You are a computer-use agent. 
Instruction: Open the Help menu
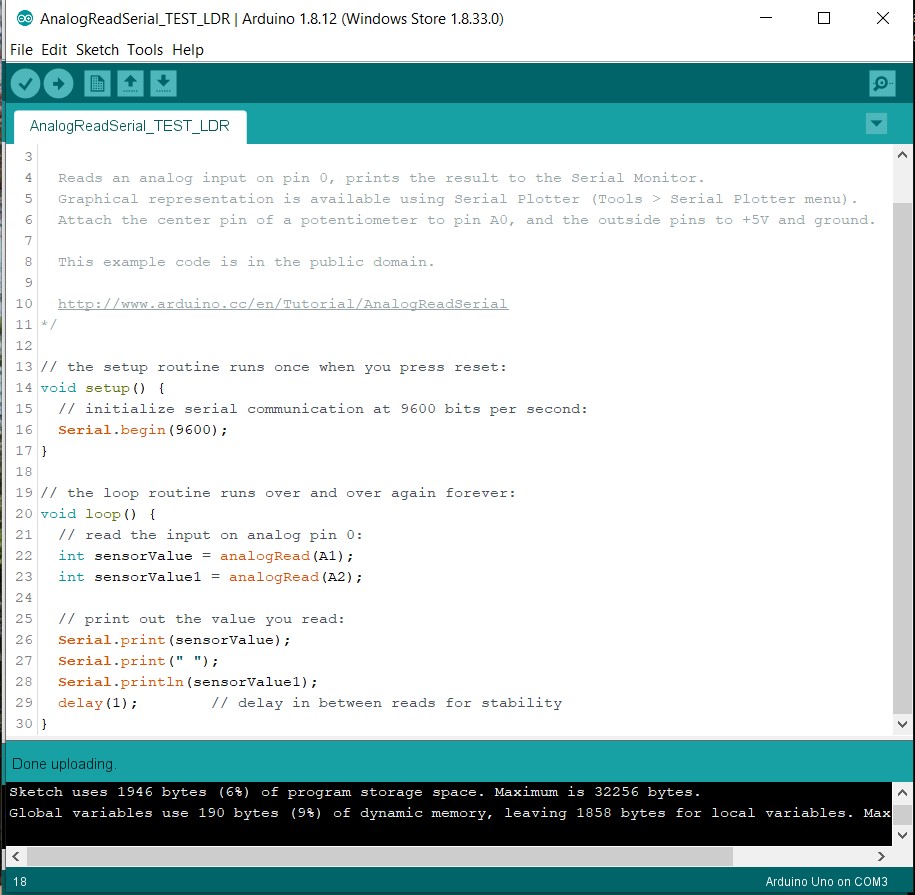188,50
